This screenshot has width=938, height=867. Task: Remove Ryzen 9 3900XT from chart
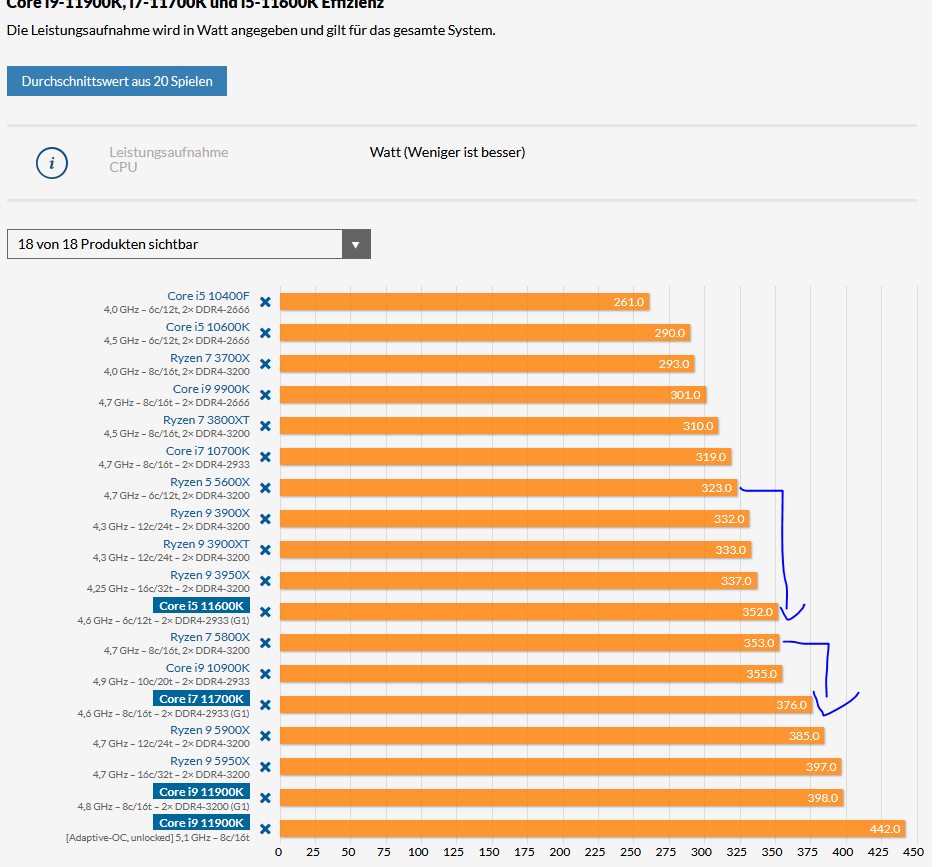pos(265,550)
